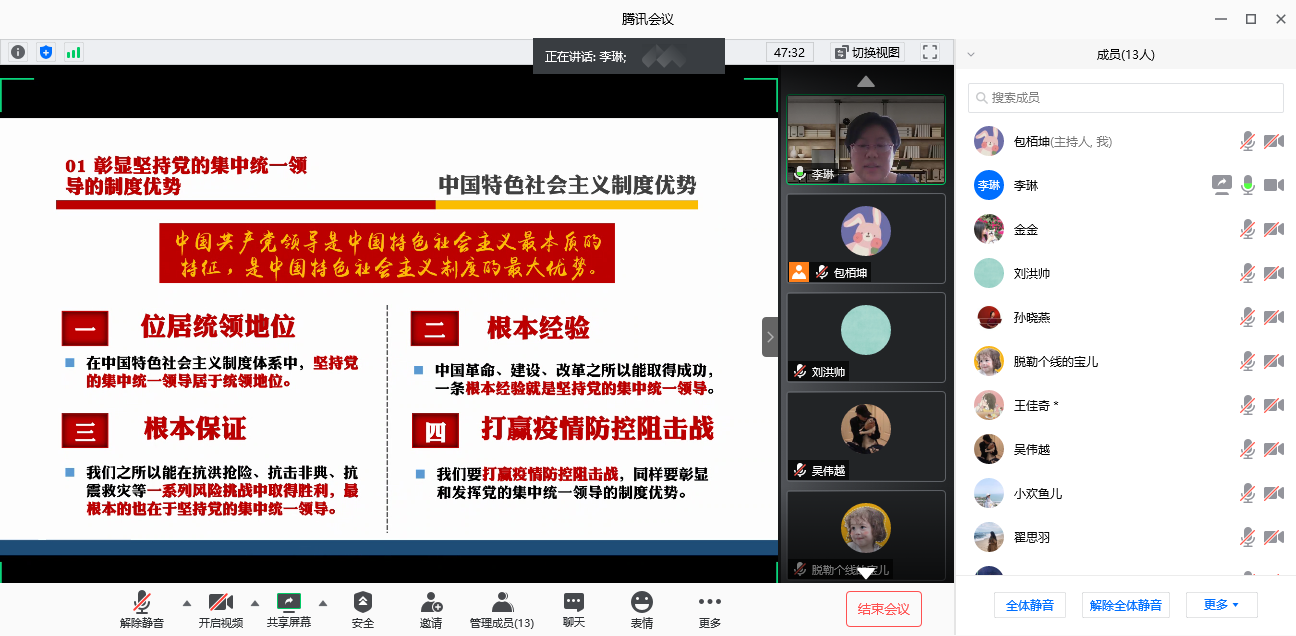The image size is (1296, 636).
Task: Toggle start video (开启视频) camera button
Action: pyautogui.click(x=220, y=602)
